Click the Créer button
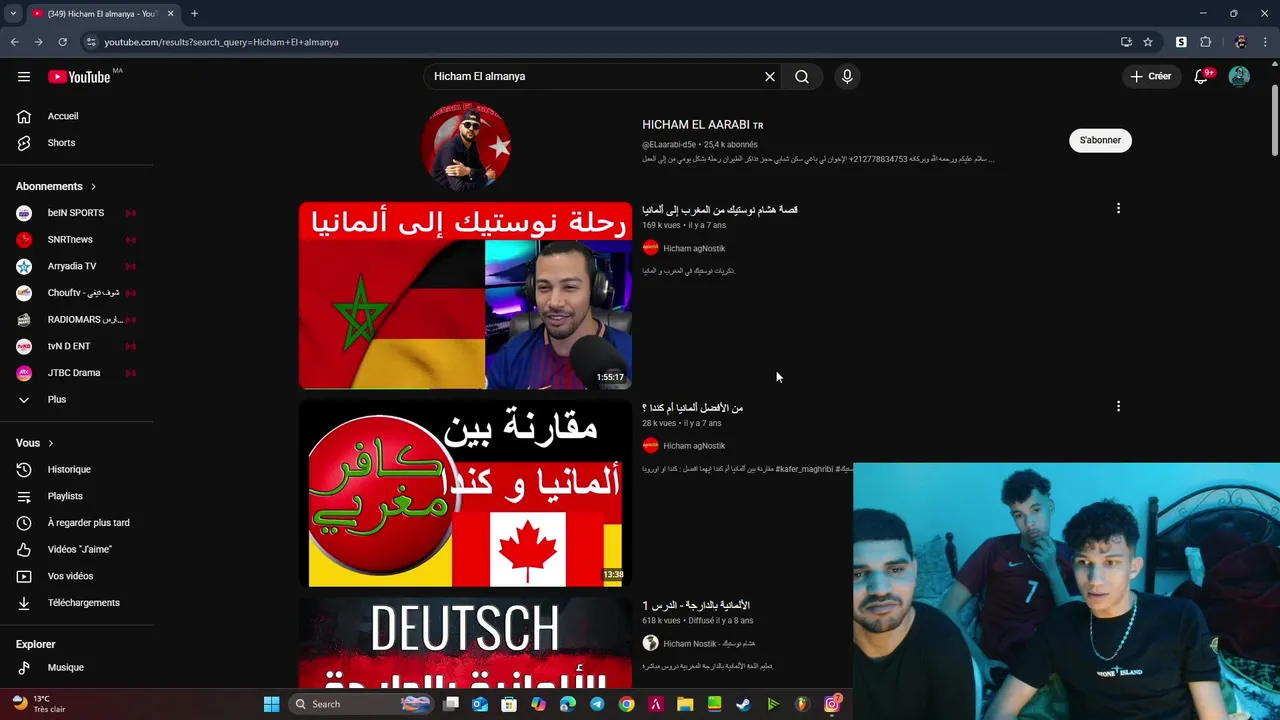The image size is (1280, 720). tap(1151, 76)
